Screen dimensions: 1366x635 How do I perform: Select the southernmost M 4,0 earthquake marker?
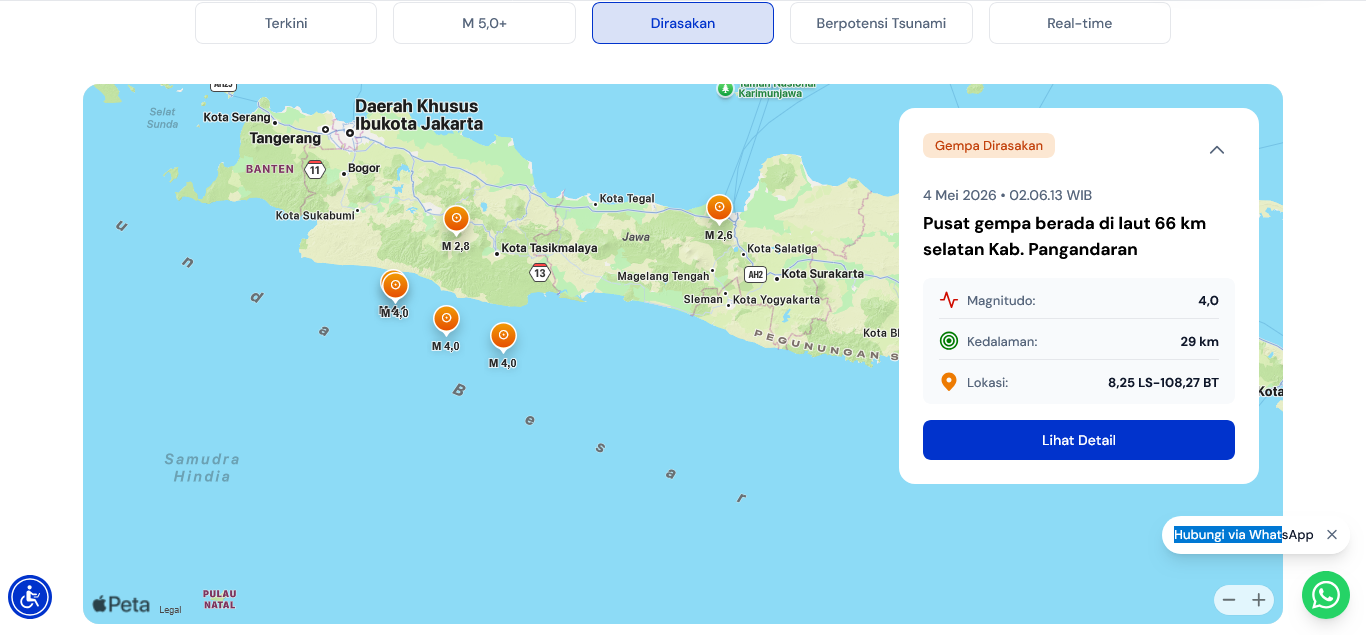click(x=503, y=336)
